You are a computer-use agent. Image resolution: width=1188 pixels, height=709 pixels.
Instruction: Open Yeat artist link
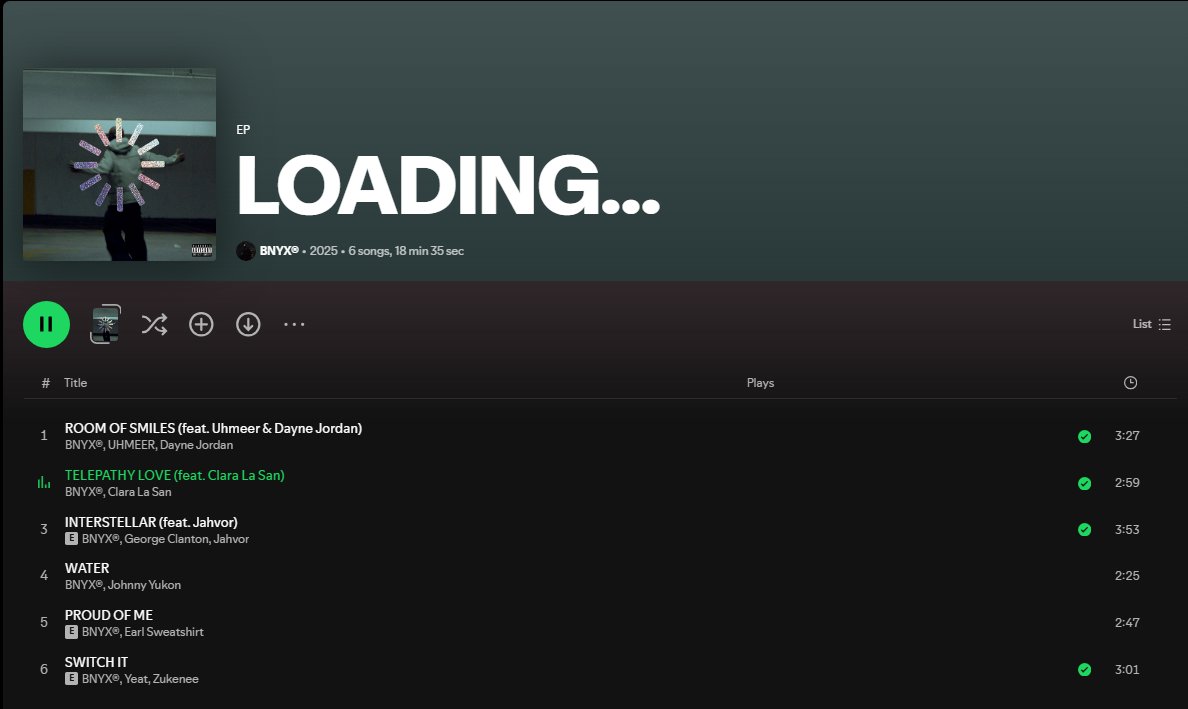point(136,679)
